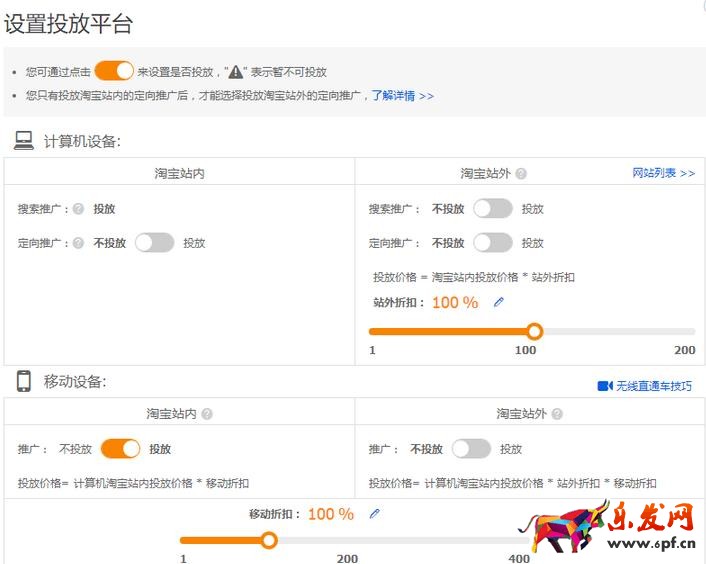Click help icon beside computer 淘宝站内 搜索推广
This screenshot has height=564, width=706.
(x=78, y=209)
